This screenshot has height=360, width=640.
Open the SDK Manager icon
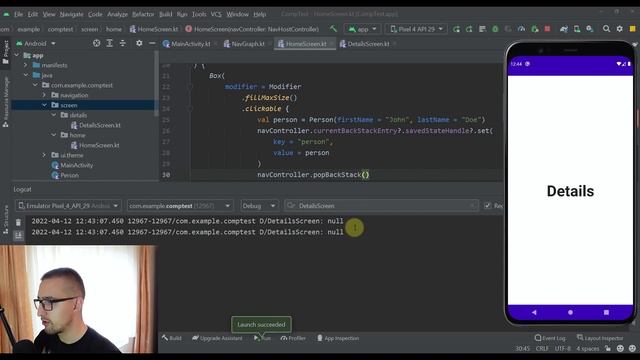coord(590,29)
